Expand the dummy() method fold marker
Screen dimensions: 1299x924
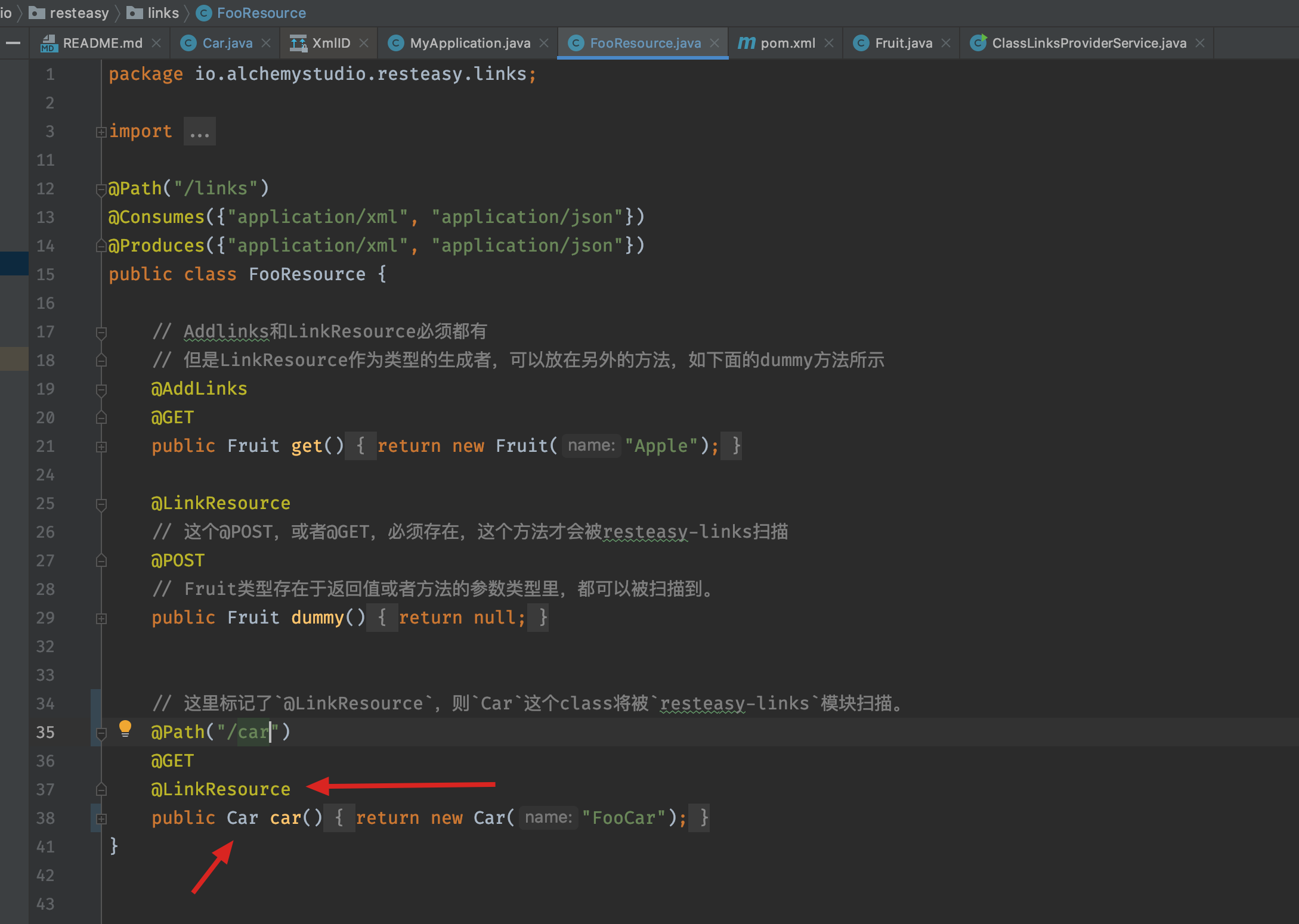click(101, 618)
